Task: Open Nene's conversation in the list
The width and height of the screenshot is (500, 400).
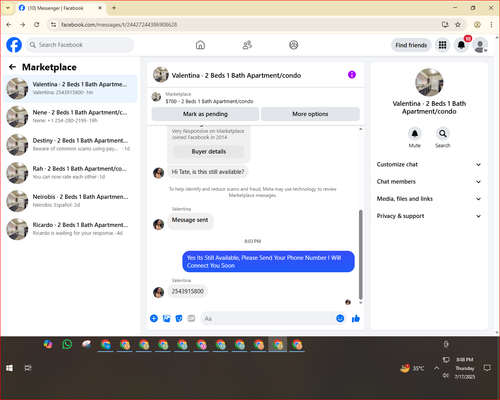Action: 70,117
